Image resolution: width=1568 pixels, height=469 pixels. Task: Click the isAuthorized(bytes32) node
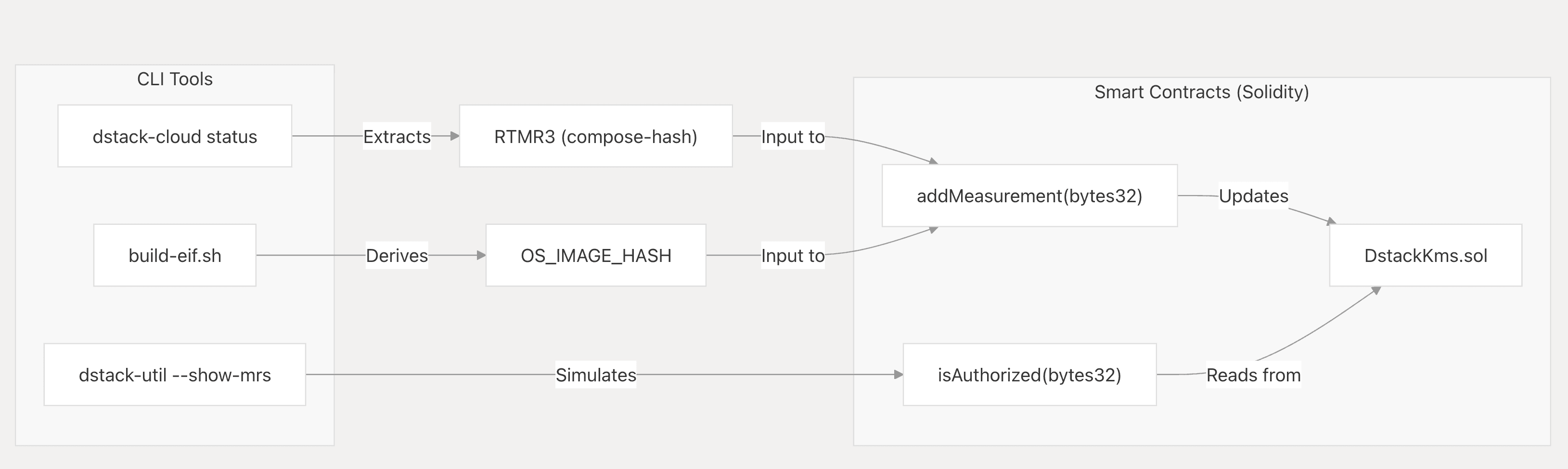pos(1029,375)
